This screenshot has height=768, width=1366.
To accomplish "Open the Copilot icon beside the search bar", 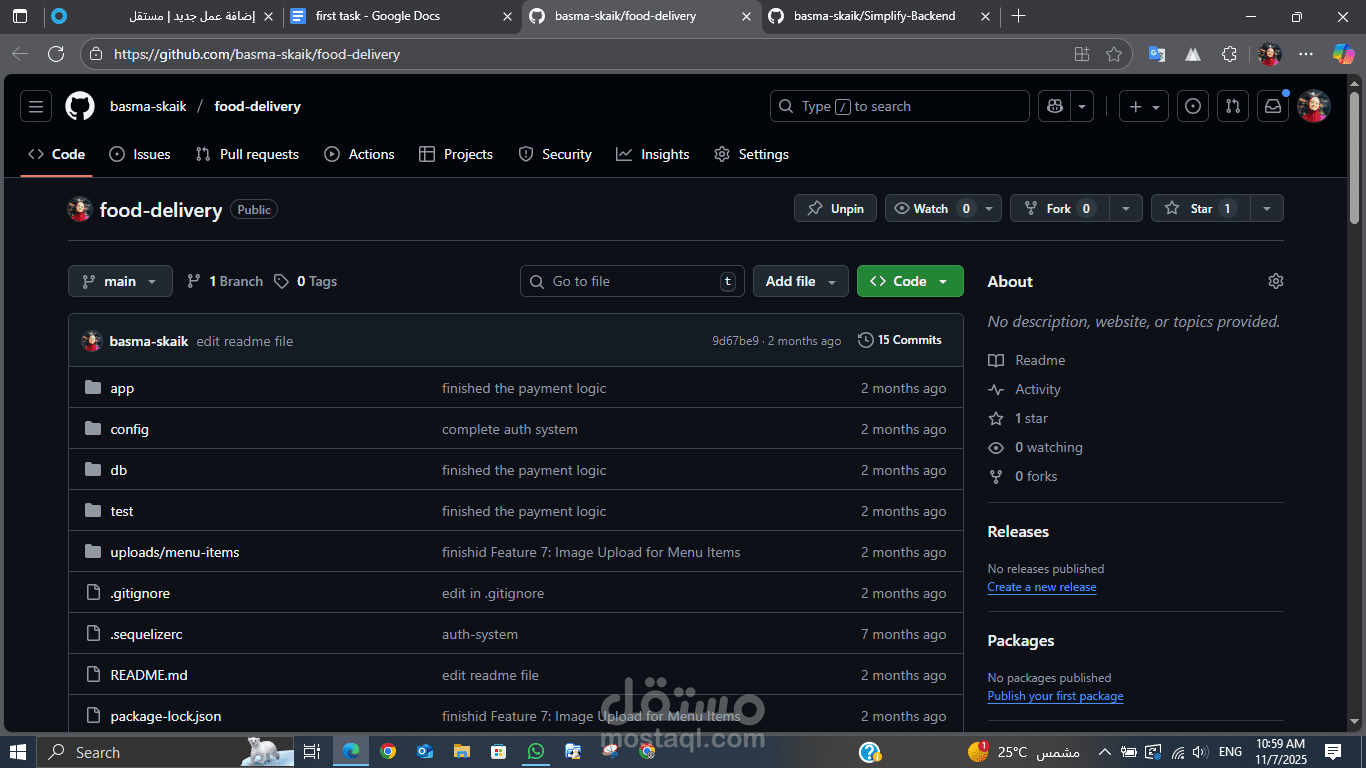I will coord(1053,106).
